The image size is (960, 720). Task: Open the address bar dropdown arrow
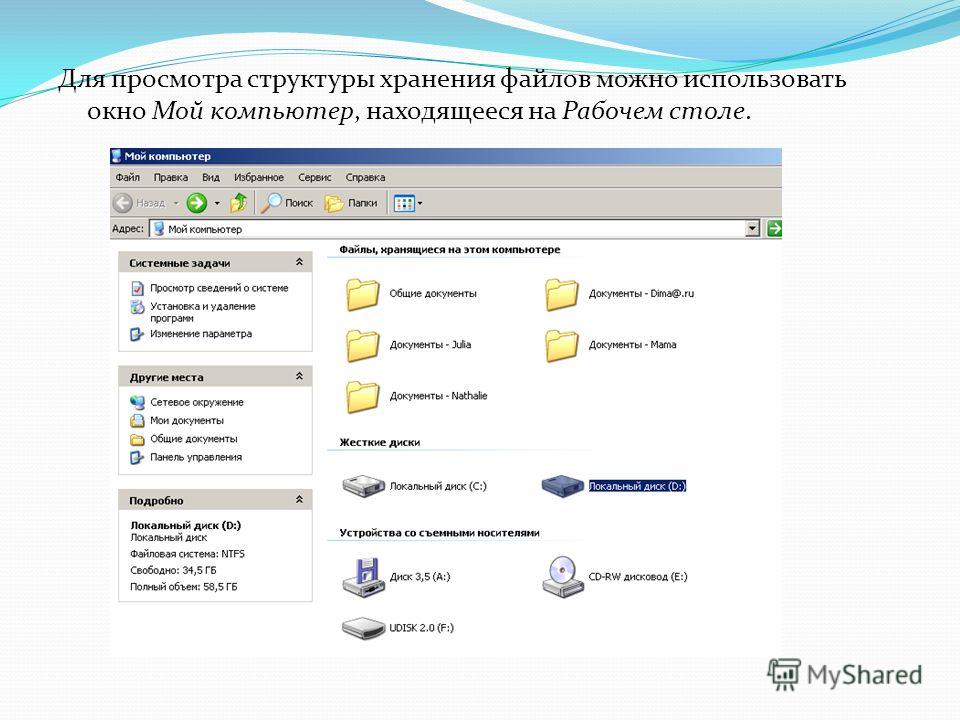[x=752, y=228]
